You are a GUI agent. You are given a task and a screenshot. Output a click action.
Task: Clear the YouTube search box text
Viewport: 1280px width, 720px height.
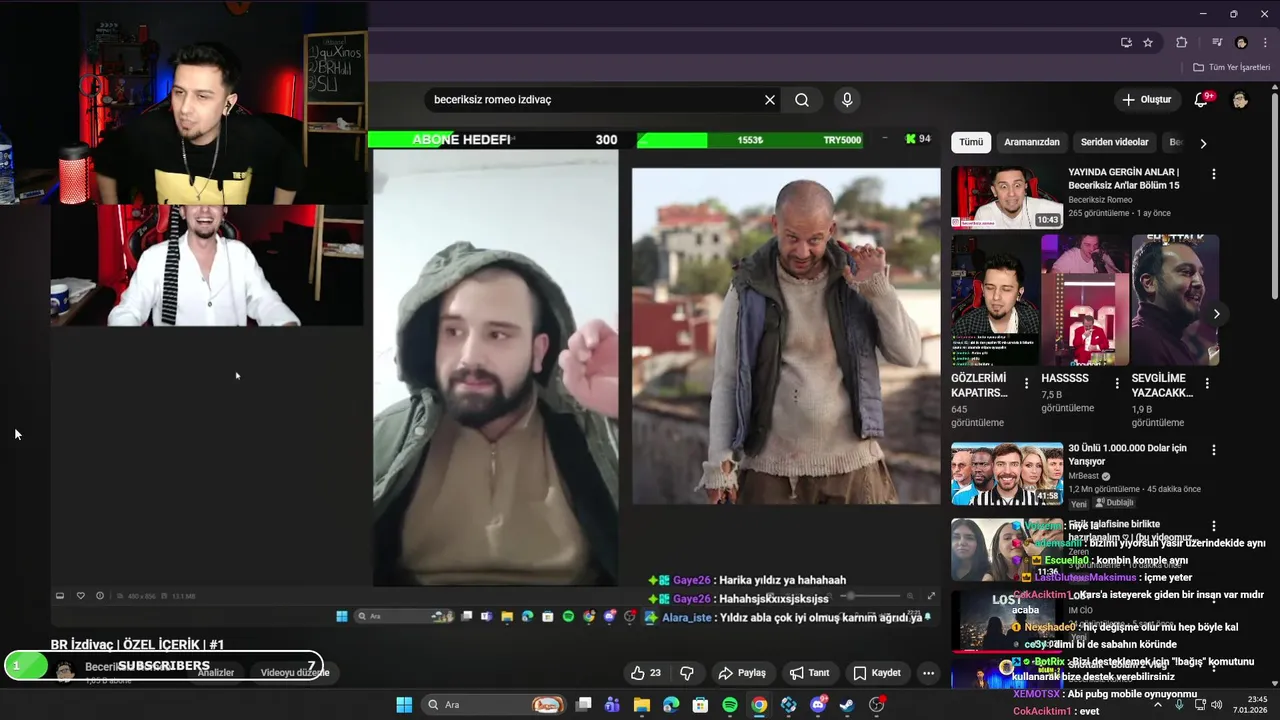pyautogui.click(x=770, y=100)
